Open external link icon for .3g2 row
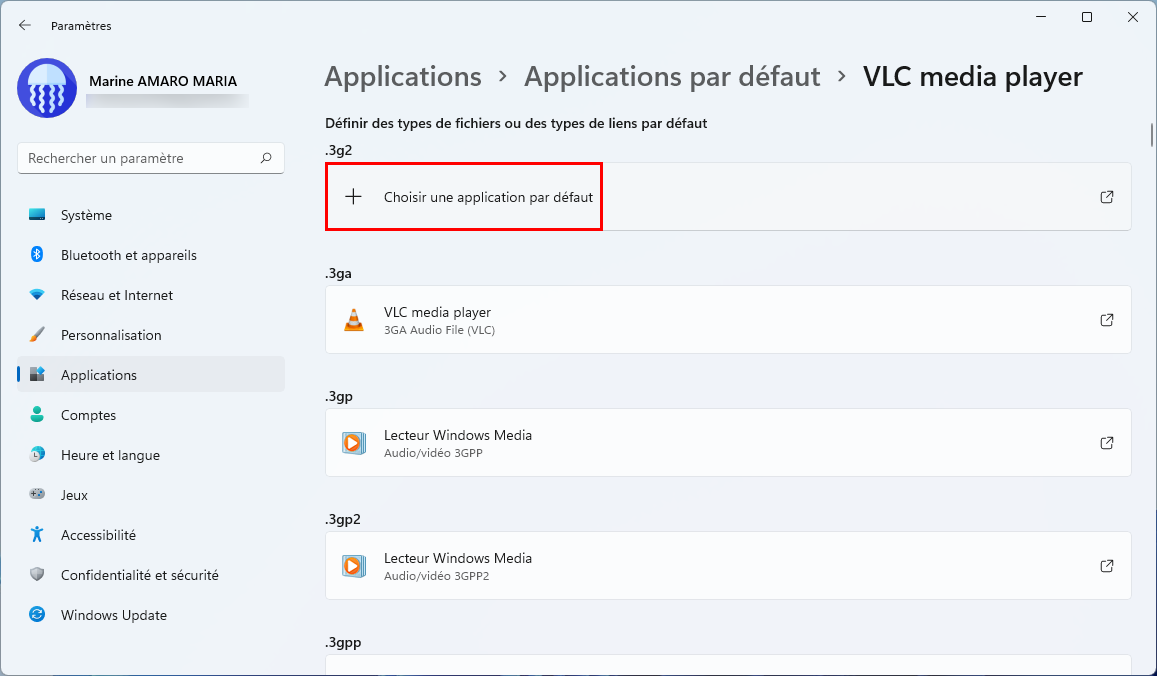The height and width of the screenshot is (676, 1157). tap(1107, 196)
